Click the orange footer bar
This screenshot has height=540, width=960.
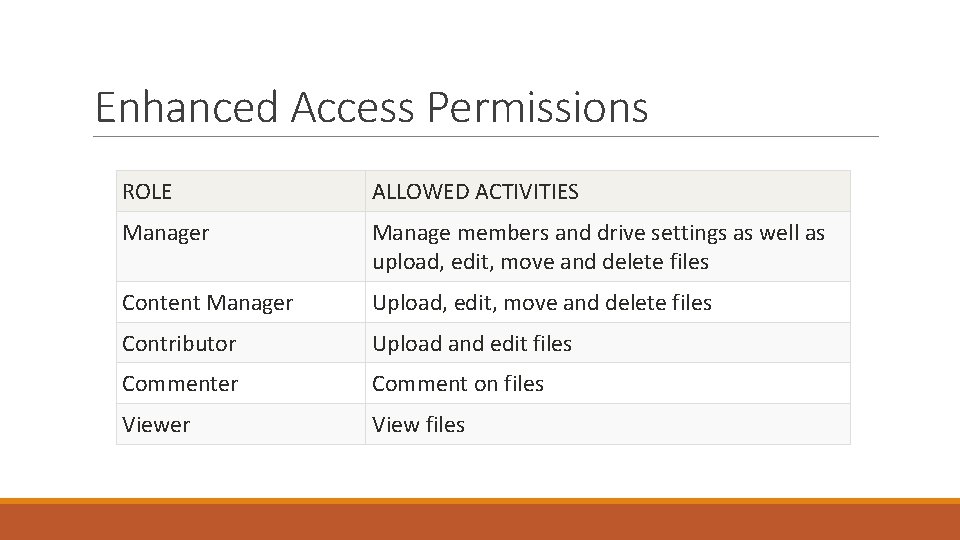point(480,522)
